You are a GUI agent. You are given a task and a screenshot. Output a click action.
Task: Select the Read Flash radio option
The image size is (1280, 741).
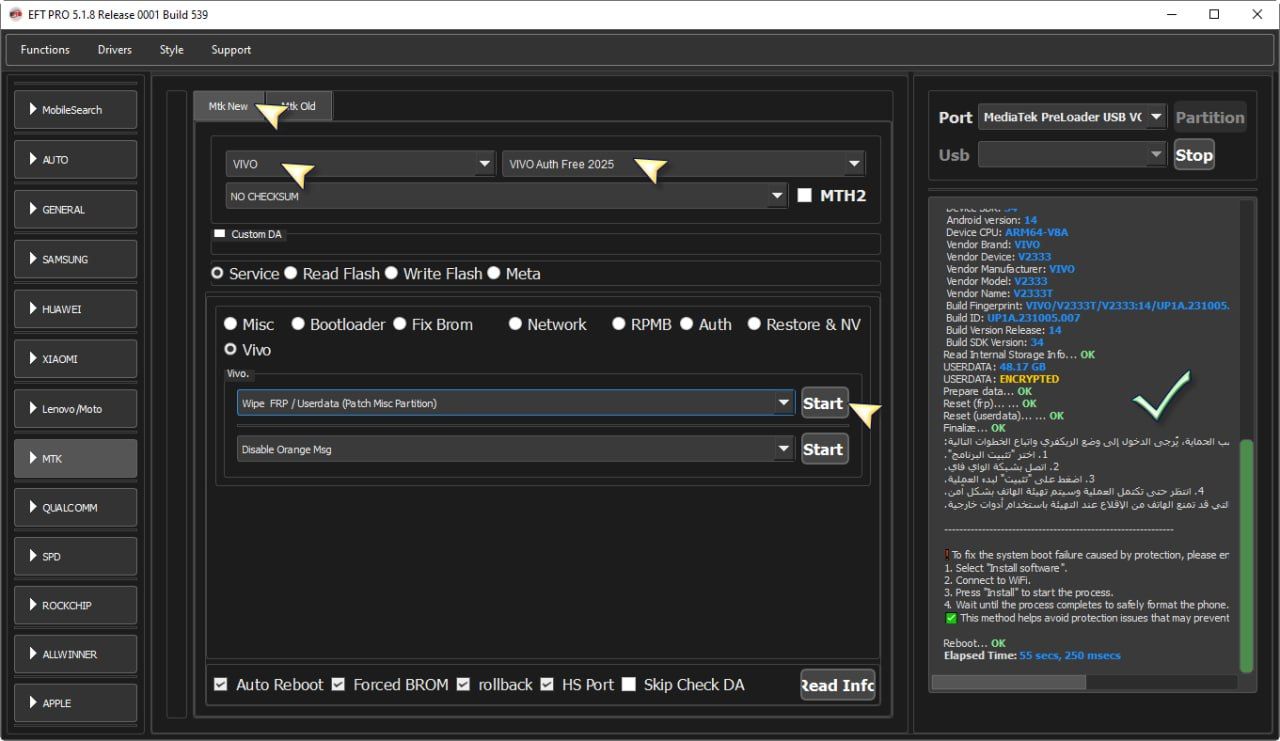pos(291,273)
